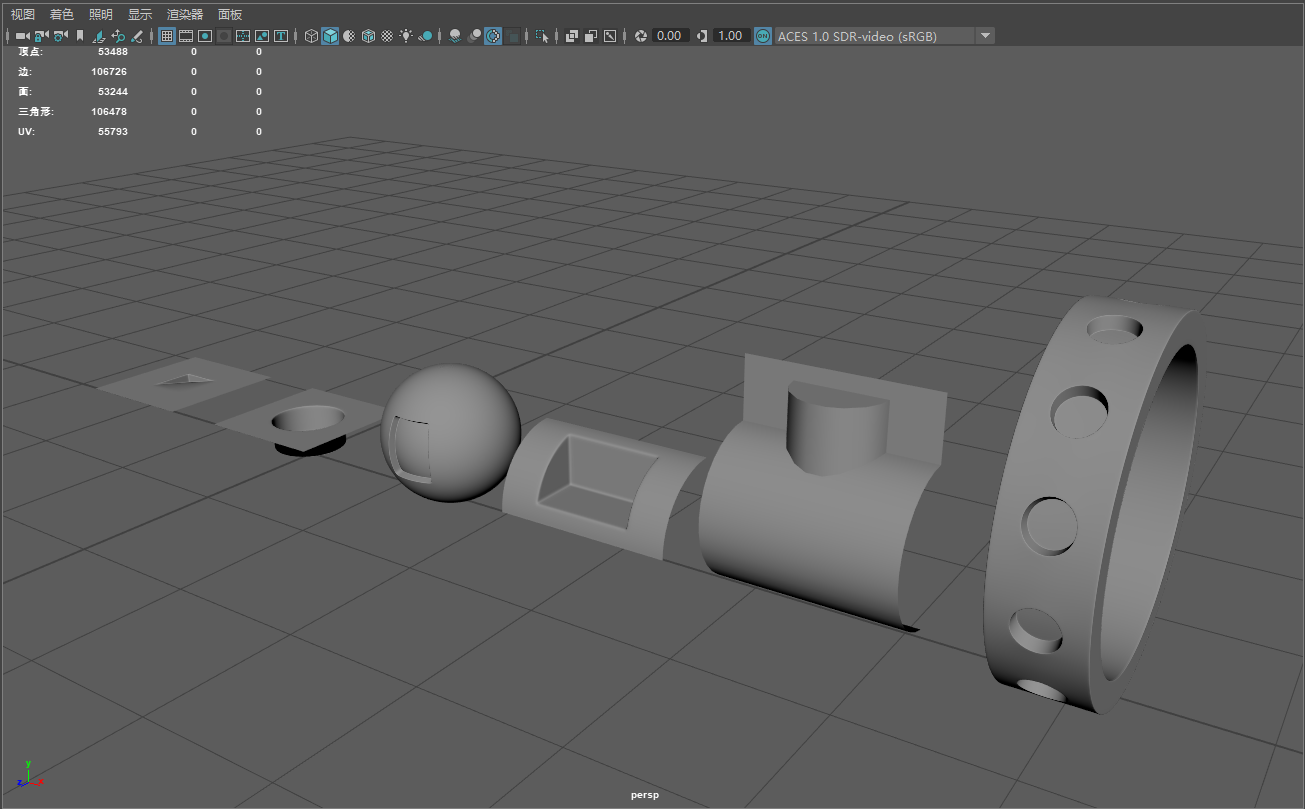Image resolution: width=1305 pixels, height=809 pixels.
Task: Open Camera Attributes icon
Action: pos(60,36)
